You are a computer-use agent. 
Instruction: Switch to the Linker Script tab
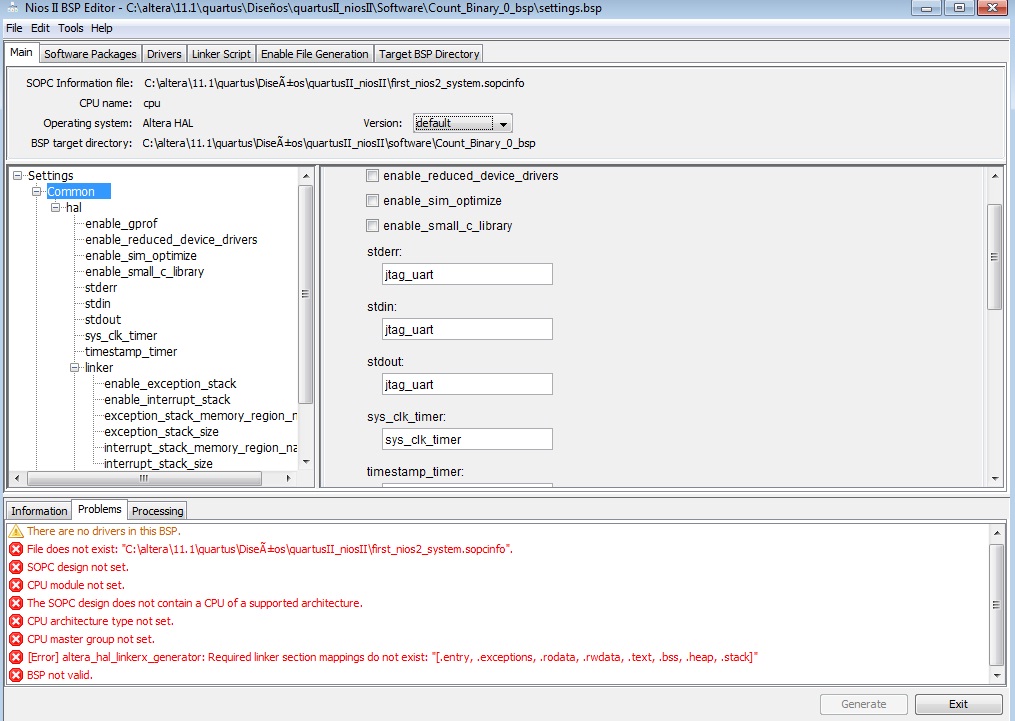pyautogui.click(x=222, y=54)
